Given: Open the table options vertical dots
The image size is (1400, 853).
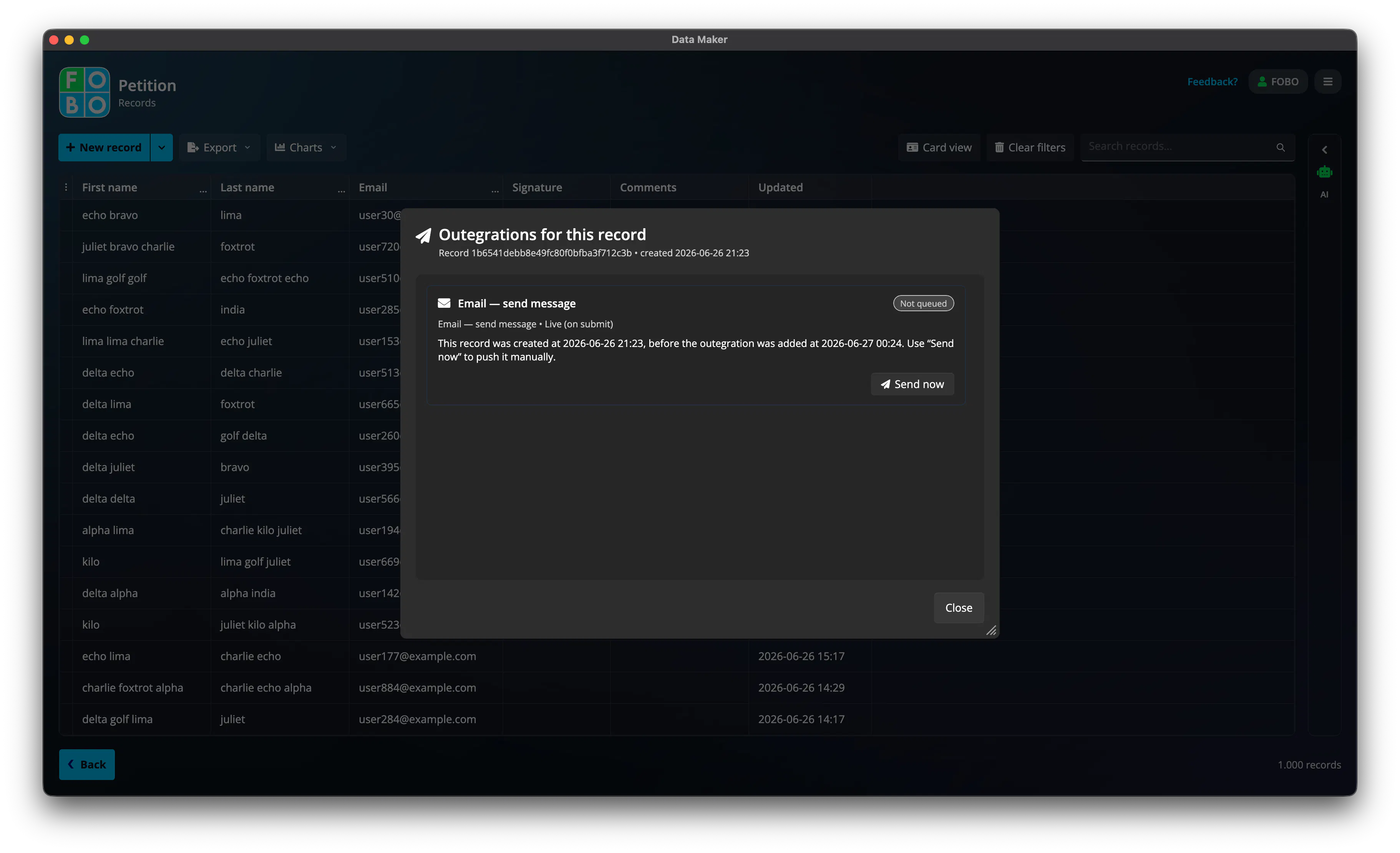Looking at the screenshot, I should click(66, 188).
